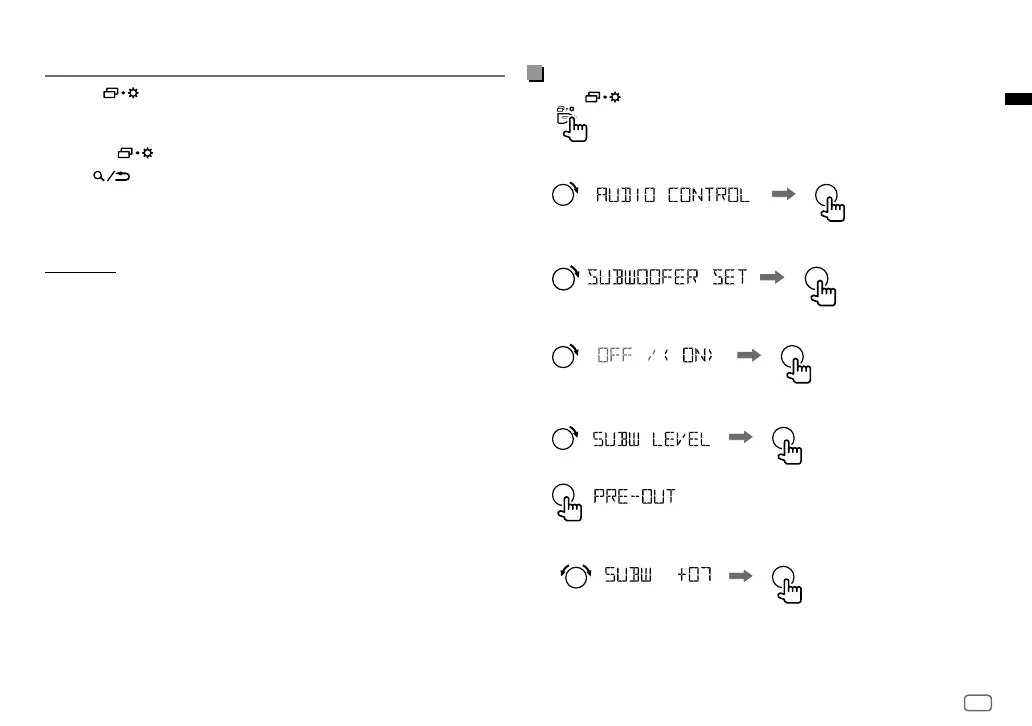Click the ON option in the OFF / ON display
Screen dimensions: 1032x726
tap(698, 355)
